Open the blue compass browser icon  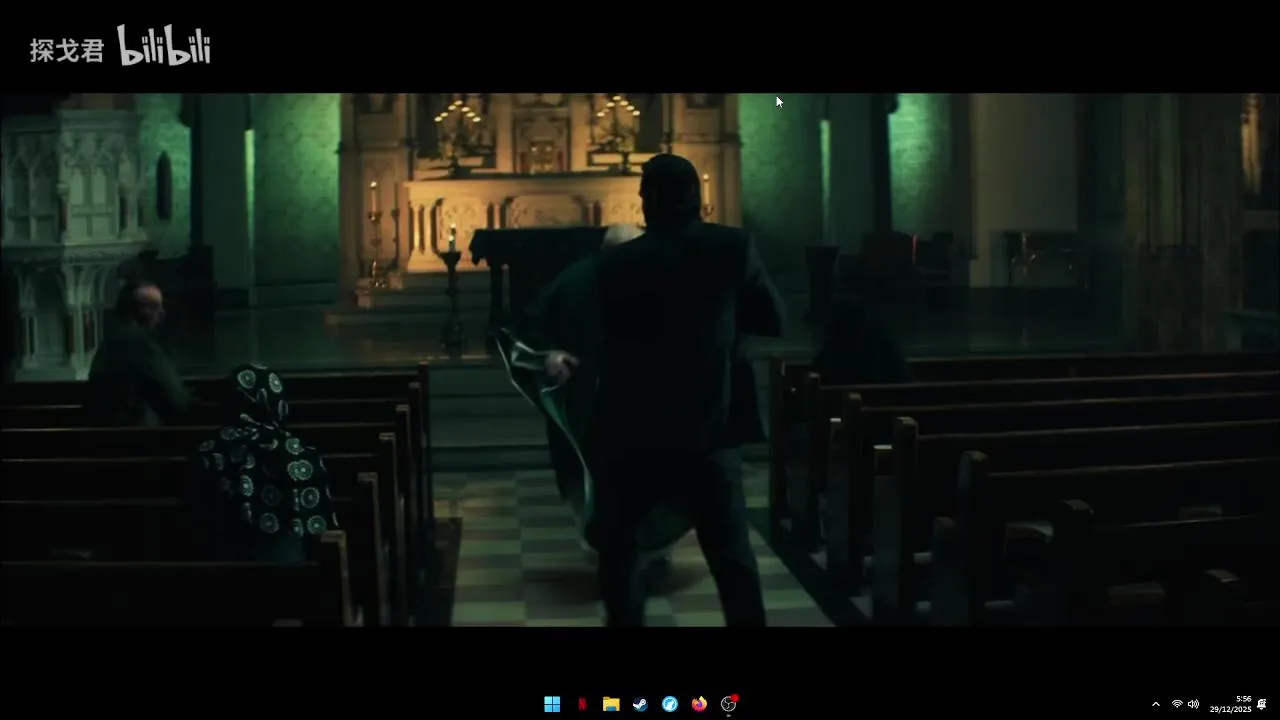click(670, 704)
